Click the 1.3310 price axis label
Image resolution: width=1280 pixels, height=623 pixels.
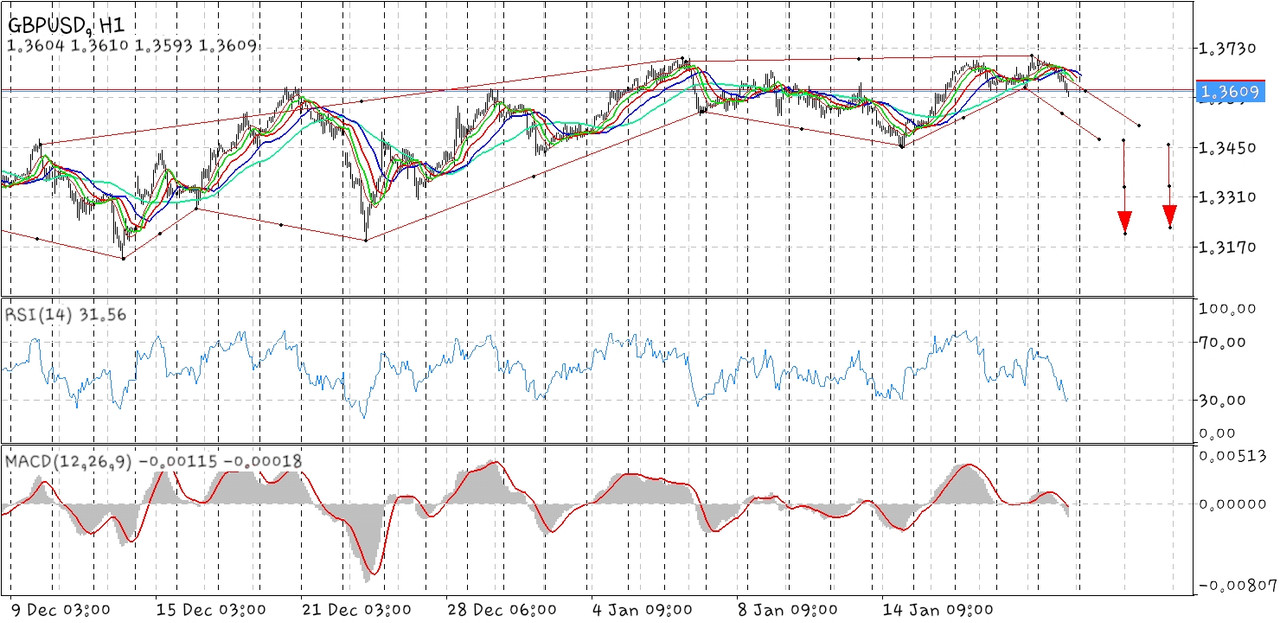[x=1227, y=197]
